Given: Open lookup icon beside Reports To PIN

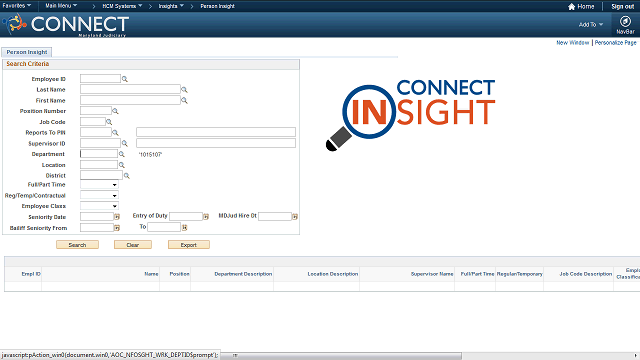Looking at the screenshot, I should click(115, 133).
